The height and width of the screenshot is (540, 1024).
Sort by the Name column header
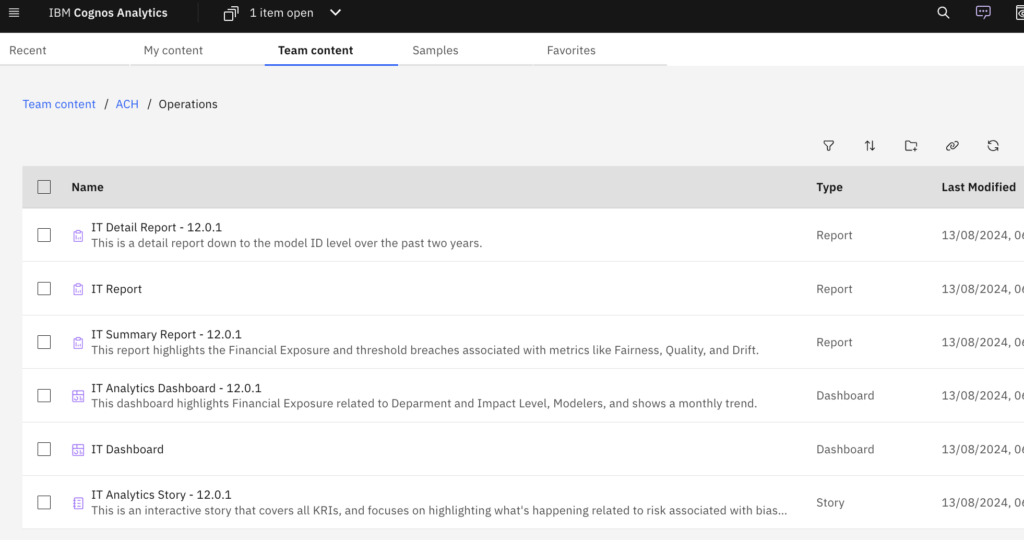click(87, 187)
